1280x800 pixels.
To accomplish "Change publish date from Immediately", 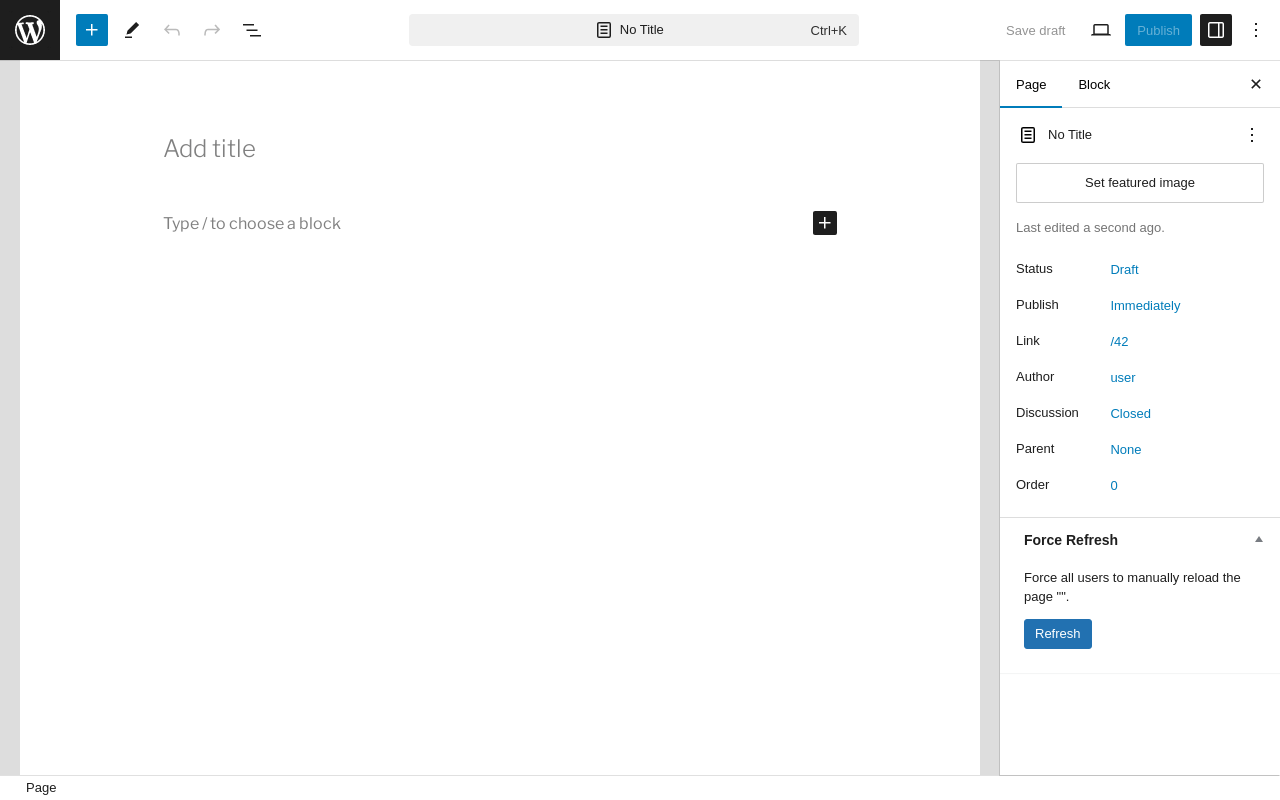I will click(x=1145, y=305).
